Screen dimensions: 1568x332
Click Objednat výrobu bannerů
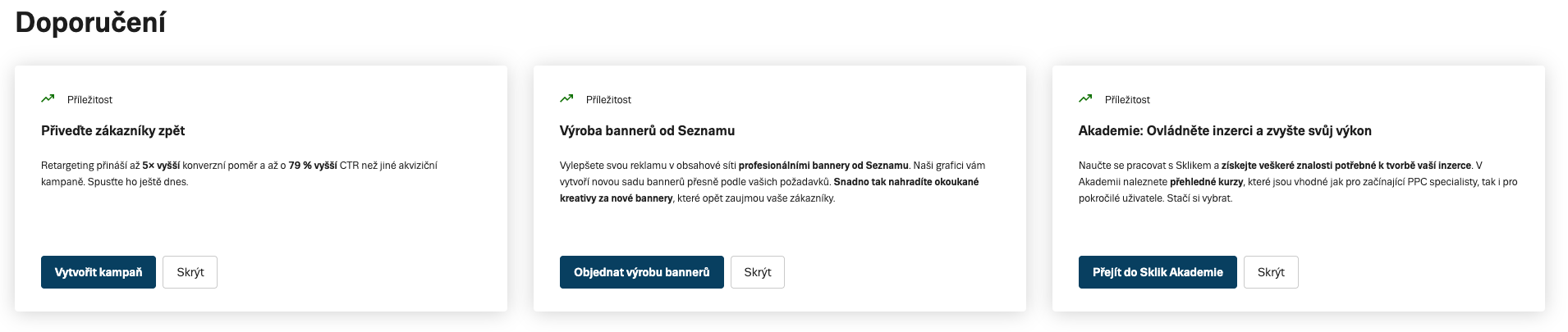[x=641, y=272]
